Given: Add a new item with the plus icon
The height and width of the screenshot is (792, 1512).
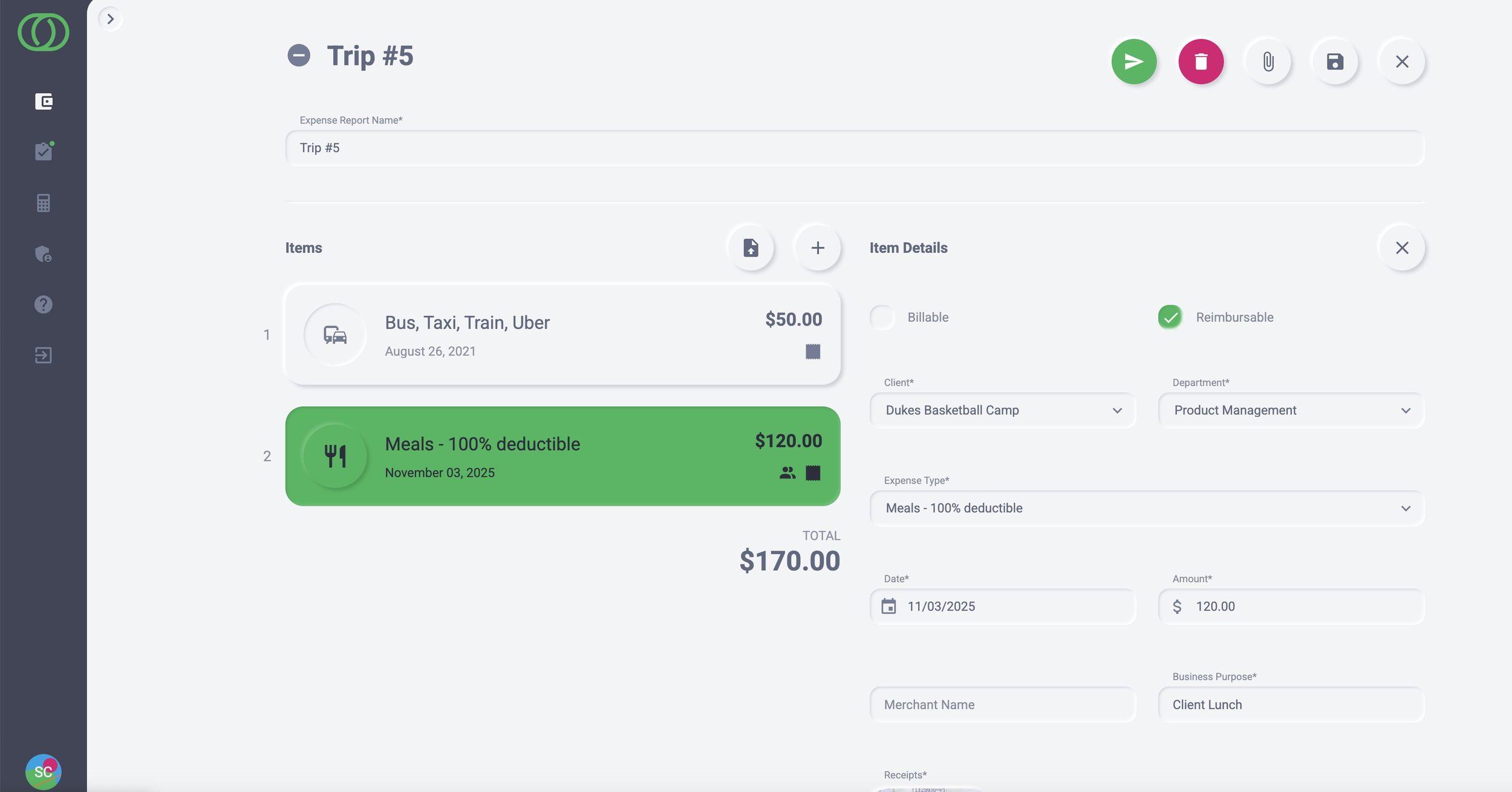Looking at the screenshot, I should [818, 247].
